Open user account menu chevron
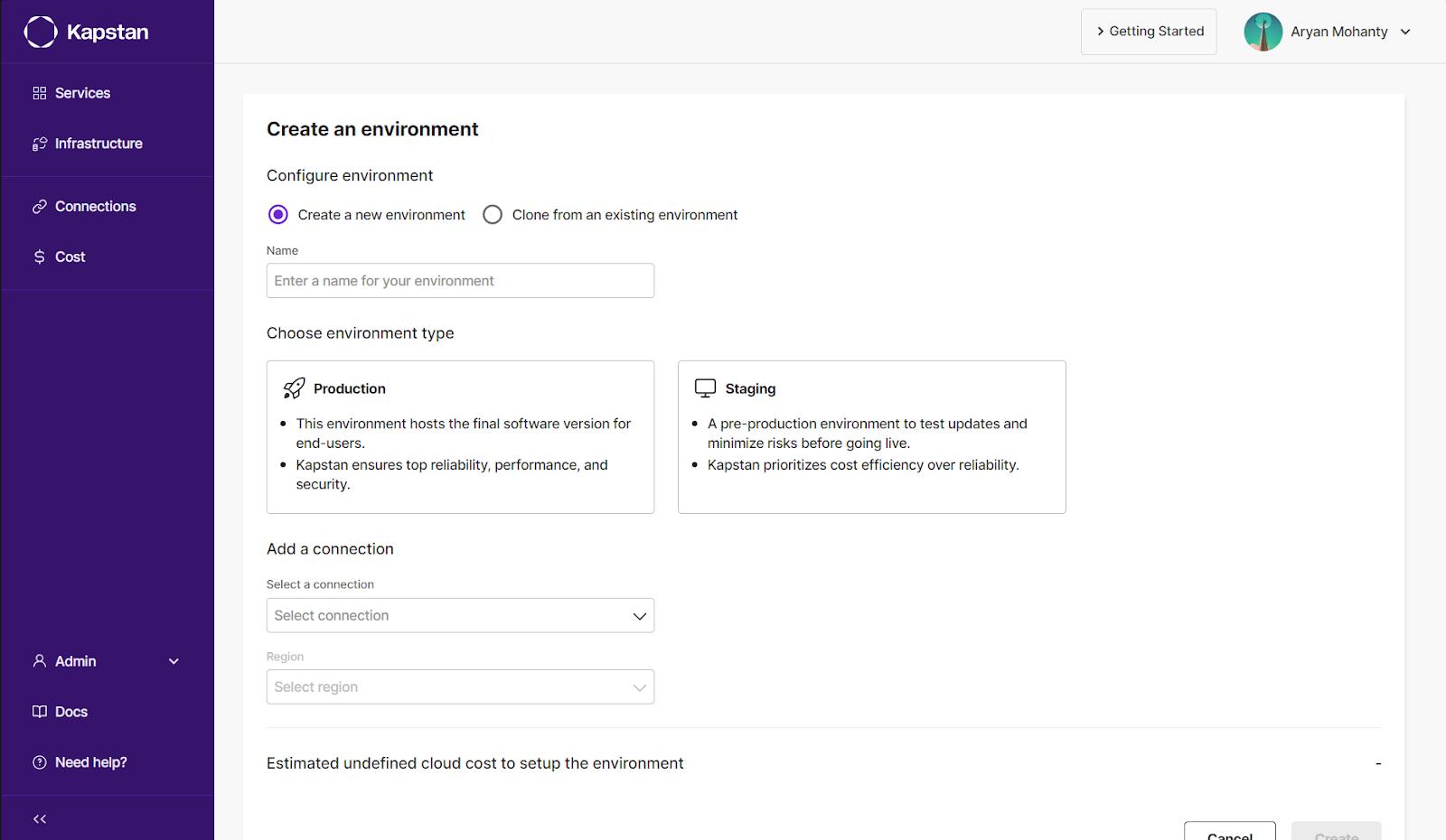 [x=1405, y=32]
